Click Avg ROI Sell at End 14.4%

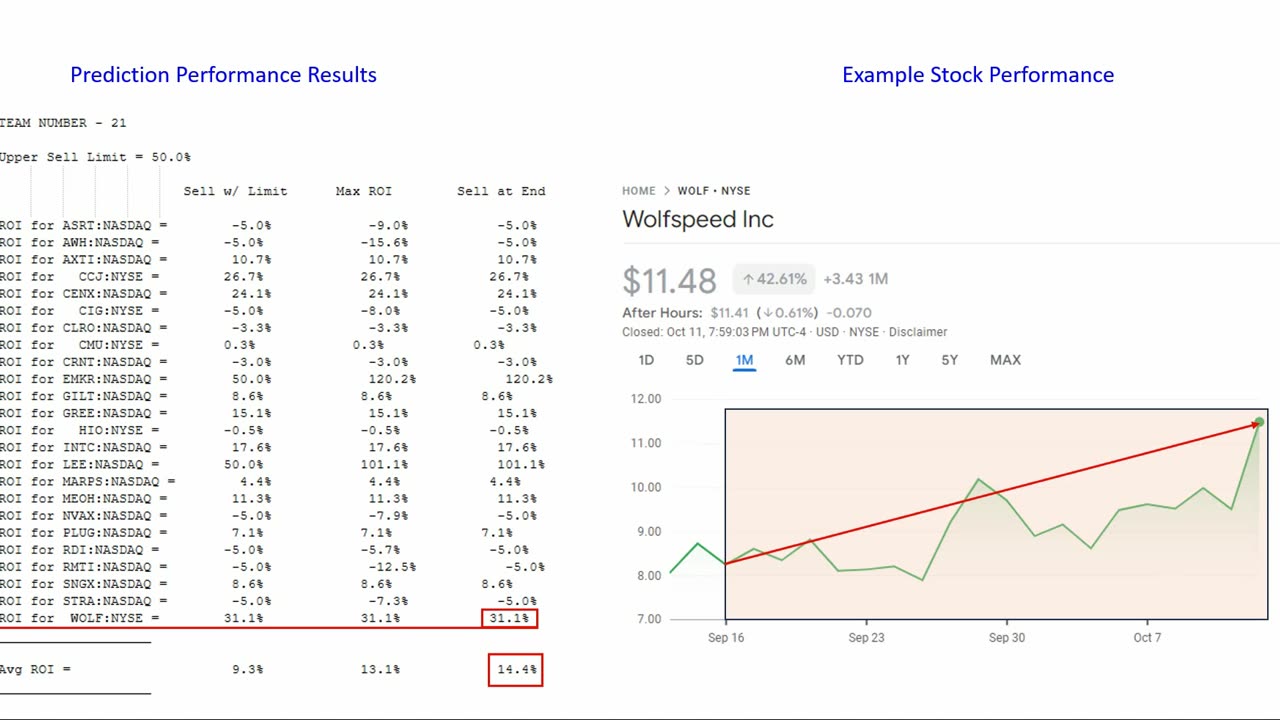(516, 669)
